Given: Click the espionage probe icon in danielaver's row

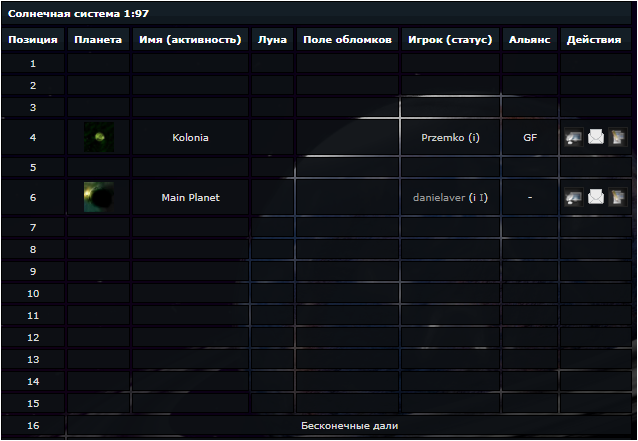Looking at the screenshot, I should tap(574, 197).
